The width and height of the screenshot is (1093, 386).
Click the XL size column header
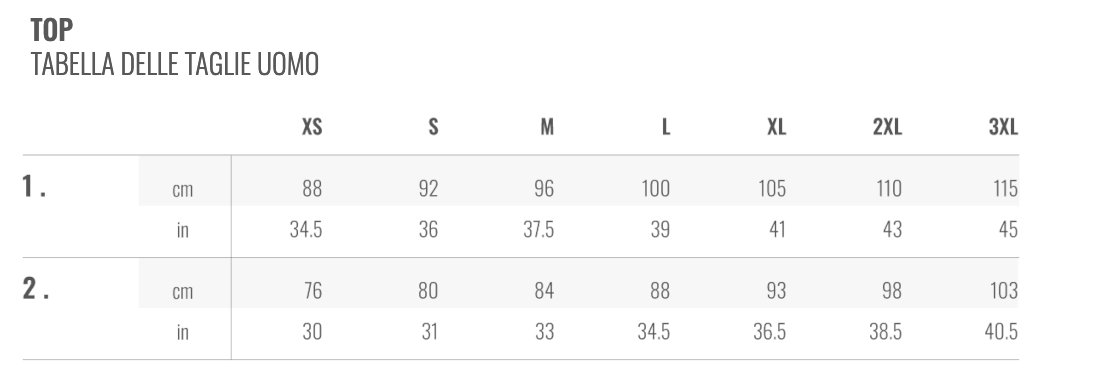tap(777, 127)
